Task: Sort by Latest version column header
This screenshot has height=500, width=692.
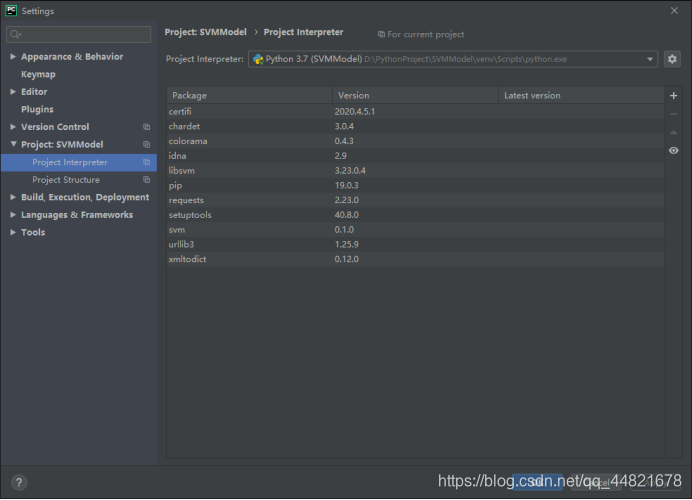Action: click(x=581, y=95)
